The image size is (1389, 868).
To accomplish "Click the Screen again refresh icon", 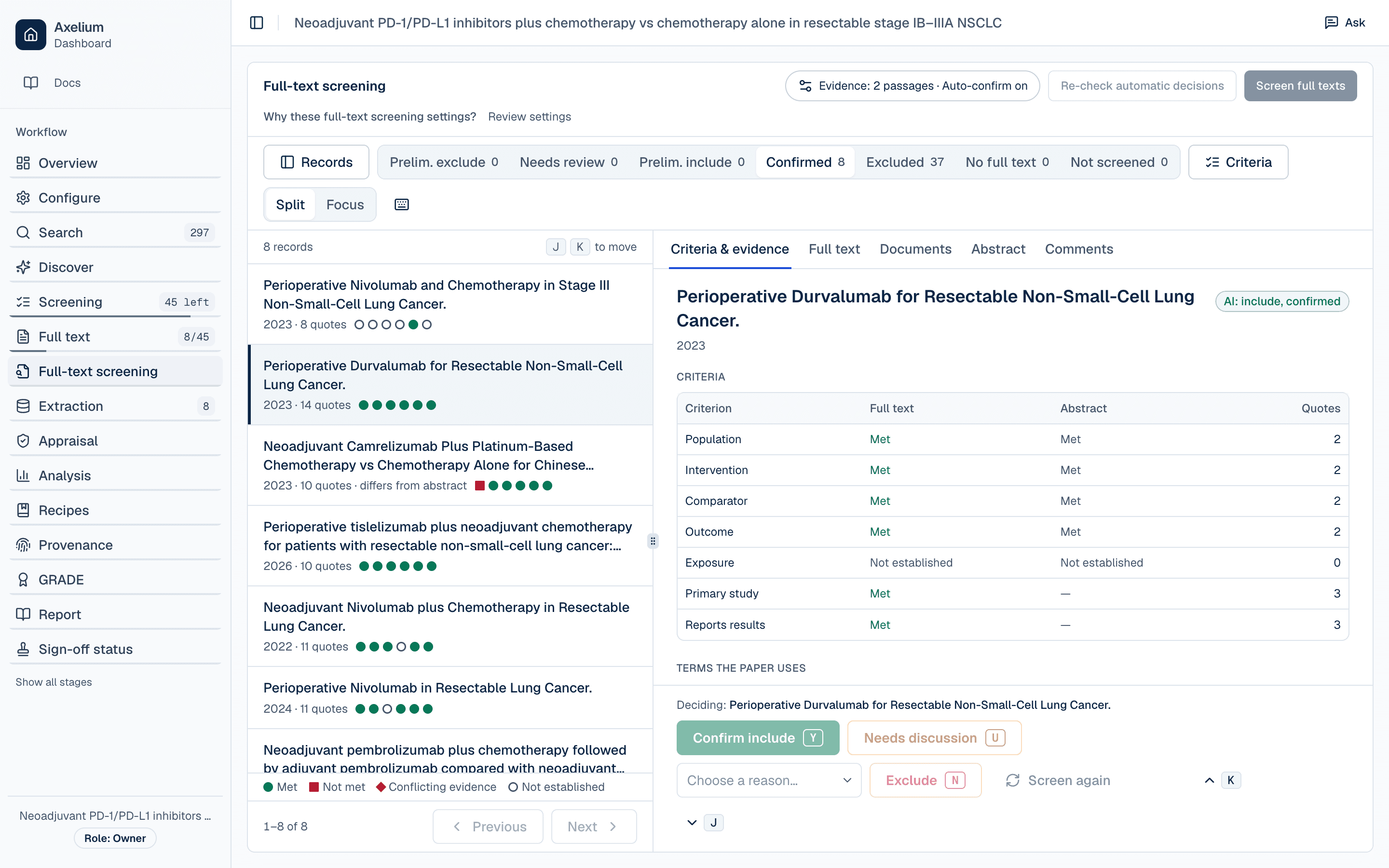I will (1012, 780).
